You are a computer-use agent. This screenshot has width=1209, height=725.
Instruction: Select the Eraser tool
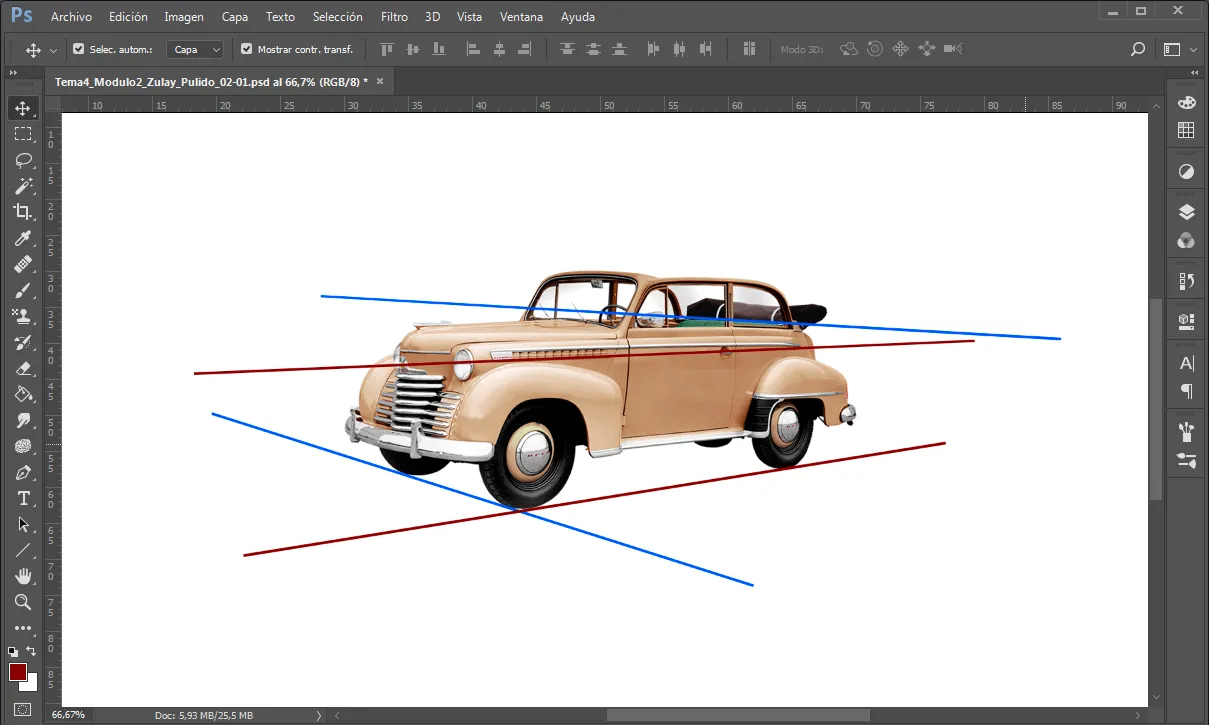pyautogui.click(x=23, y=368)
